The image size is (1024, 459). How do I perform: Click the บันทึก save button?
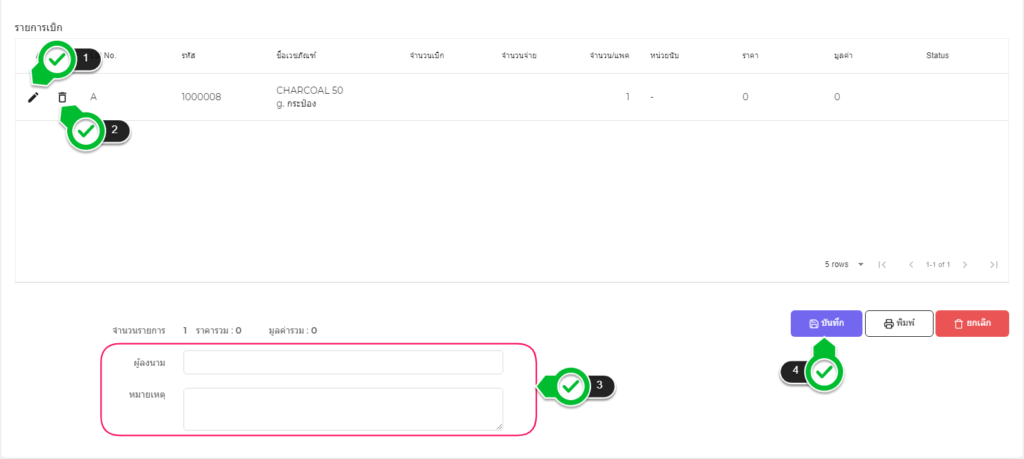(825, 324)
